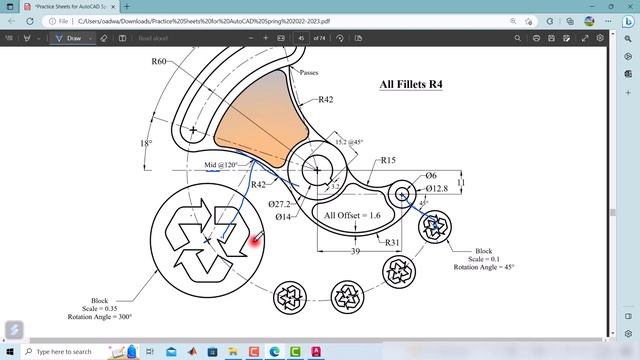Screen dimensions: 640x360
Task: View site information icon beside File
Action: 52,21
